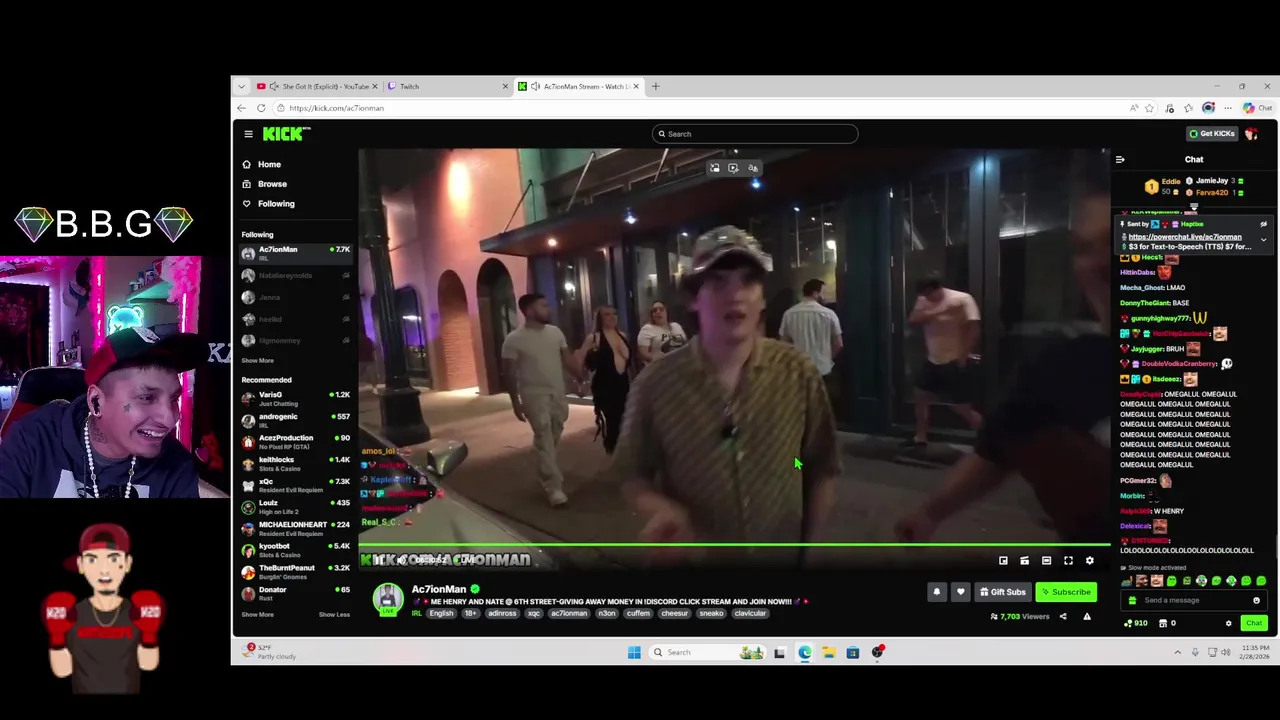The image size is (1280, 720).
Task: Open chat settings gear
Action: (1229, 623)
